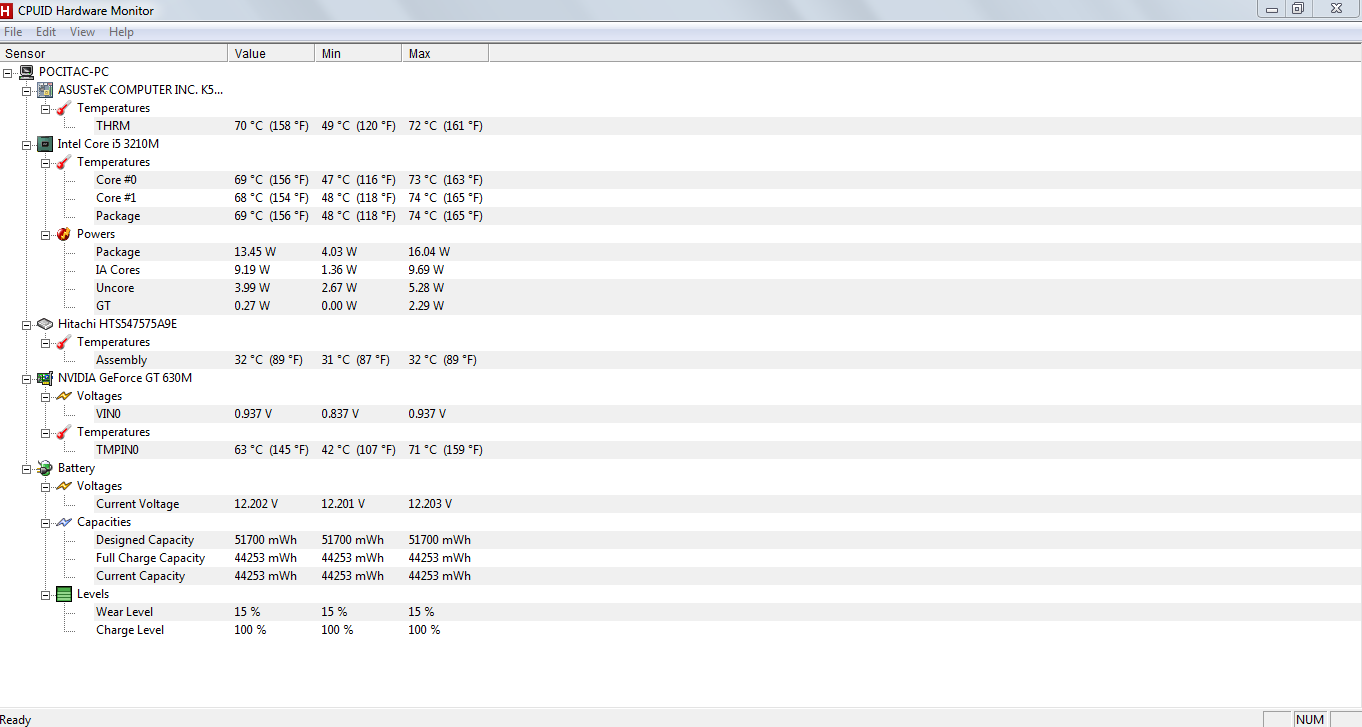Collapse the Capacities group
1362x727 pixels.
pyautogui.click(x=46, y=522)
